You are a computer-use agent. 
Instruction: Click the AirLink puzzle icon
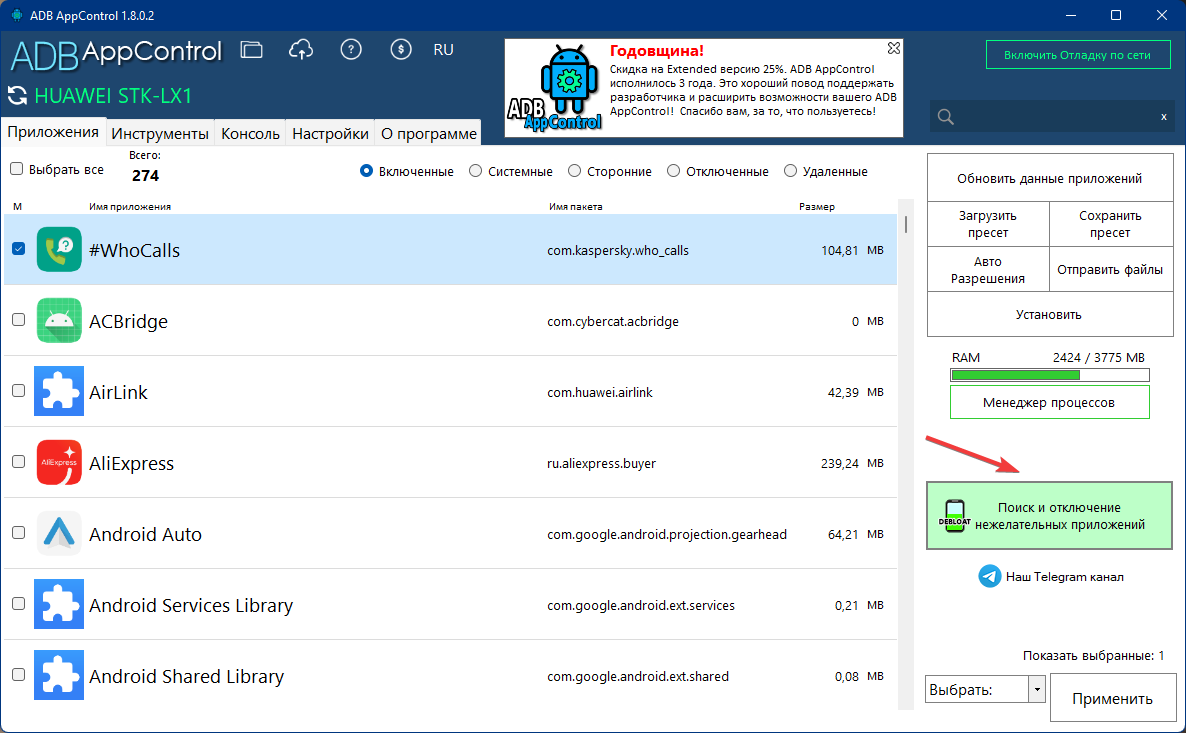pos(59,391)
